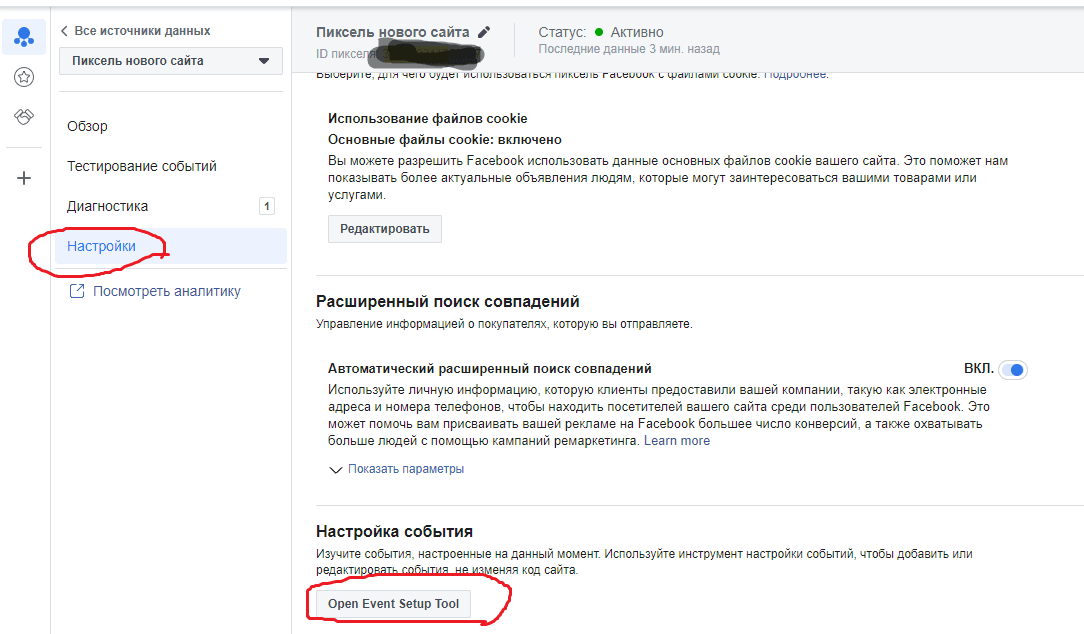The width and height of the screenshot is (1084, 634).
Task: Click the Подробнее link at top
Action: coord(794,74)
